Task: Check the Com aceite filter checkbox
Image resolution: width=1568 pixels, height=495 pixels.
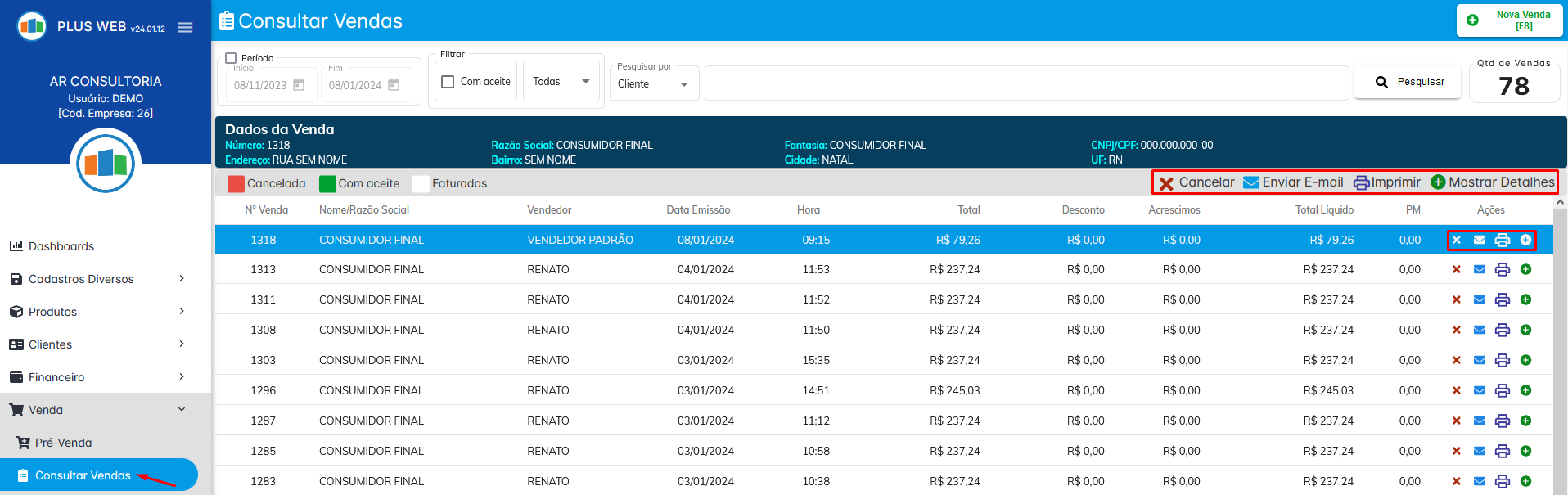Action: pos(448,82)
